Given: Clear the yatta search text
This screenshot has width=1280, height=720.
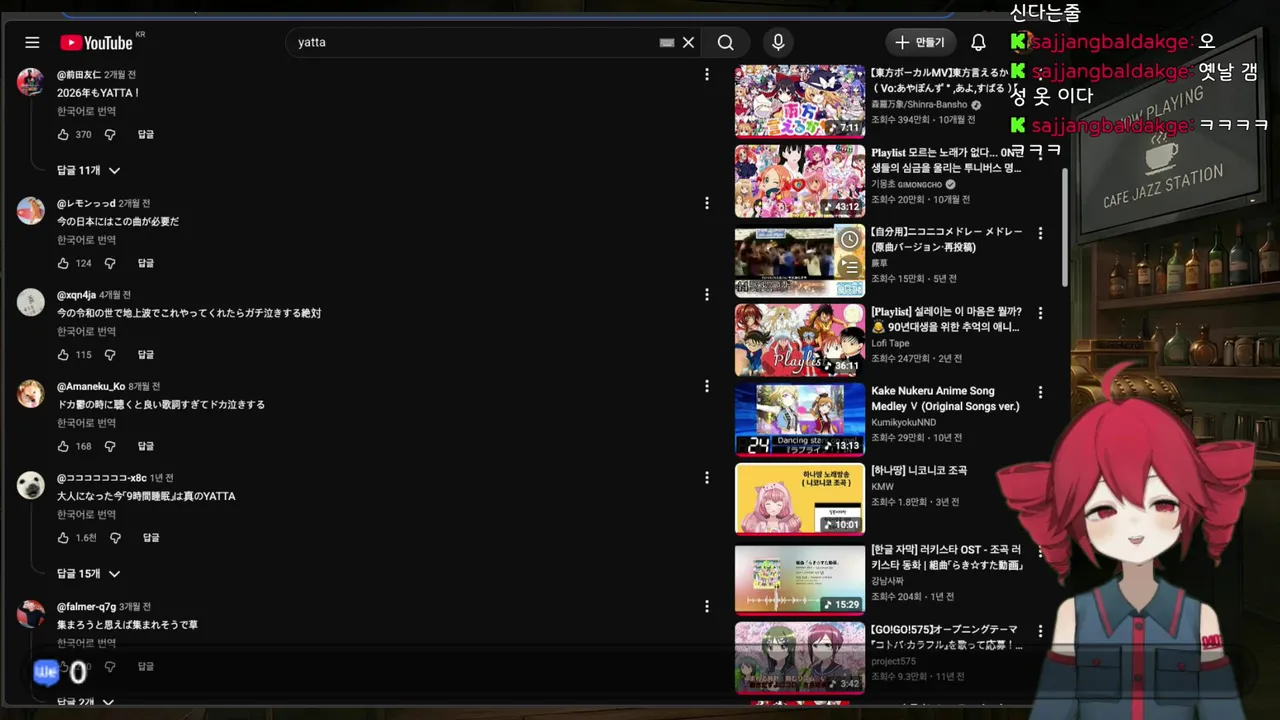Looking at the screenshot, I should [688, 42].
